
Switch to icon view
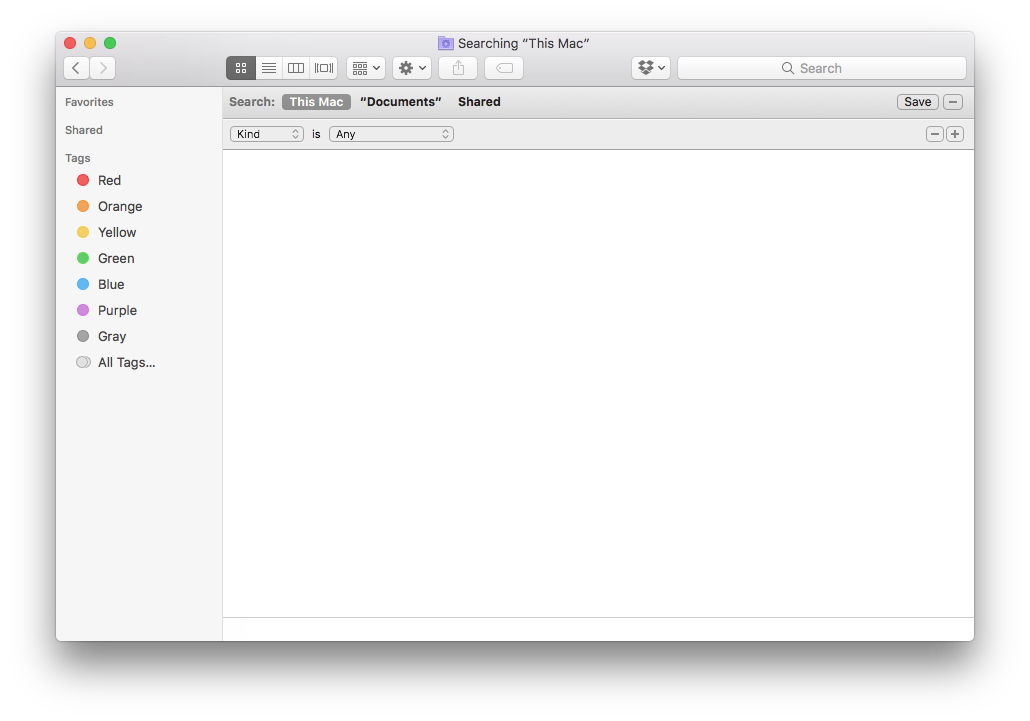(x=240, y=68)
